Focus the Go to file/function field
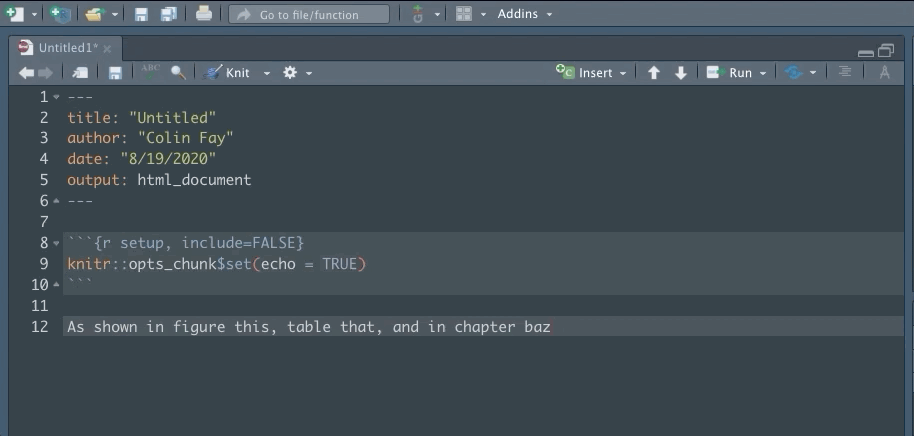The width and height of the screenshot is (914, 436). (309, 15)
